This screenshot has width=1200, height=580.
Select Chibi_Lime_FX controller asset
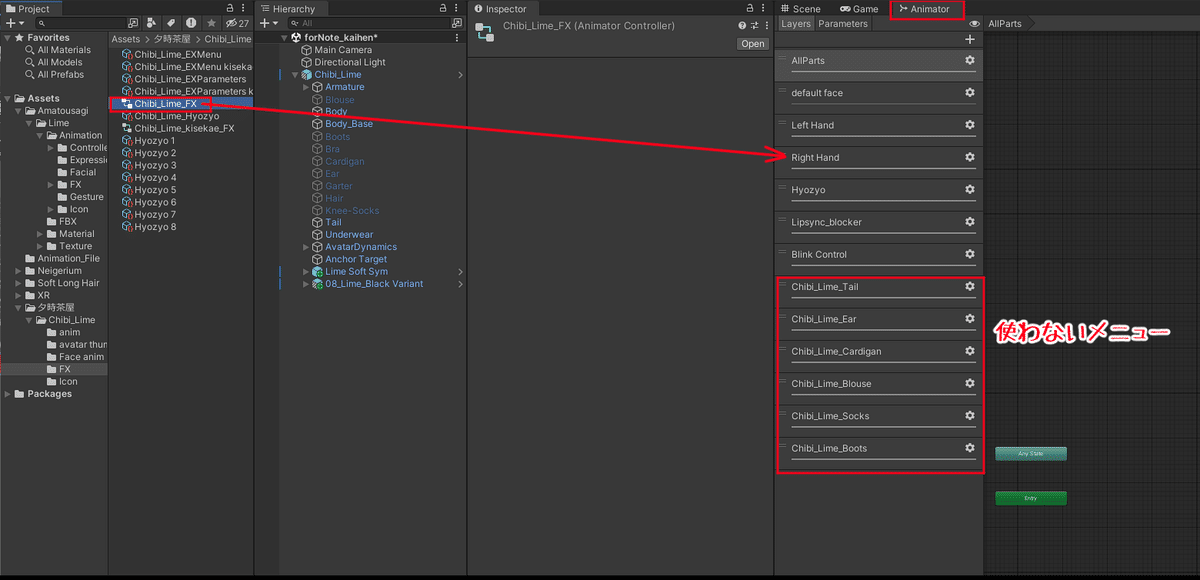tap(165, 104)
